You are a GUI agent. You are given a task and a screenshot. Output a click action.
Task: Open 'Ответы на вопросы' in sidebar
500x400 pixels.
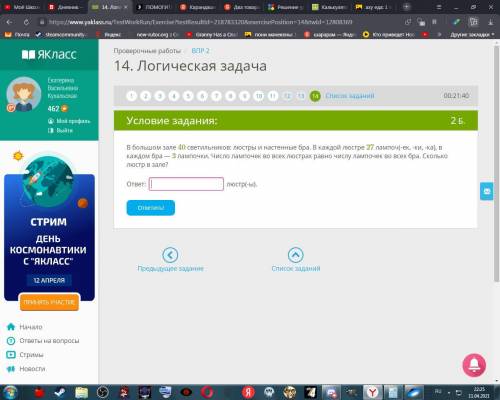click(x=43, y=341)
